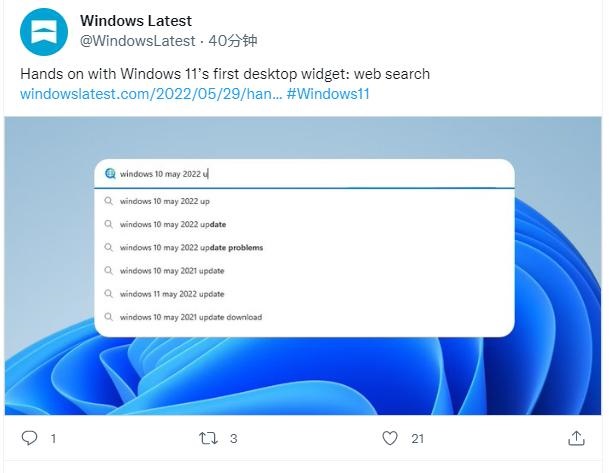
Task: Click magnifier icon beside 'windows 11 may 2022 update'
Action: click(109, 294)
